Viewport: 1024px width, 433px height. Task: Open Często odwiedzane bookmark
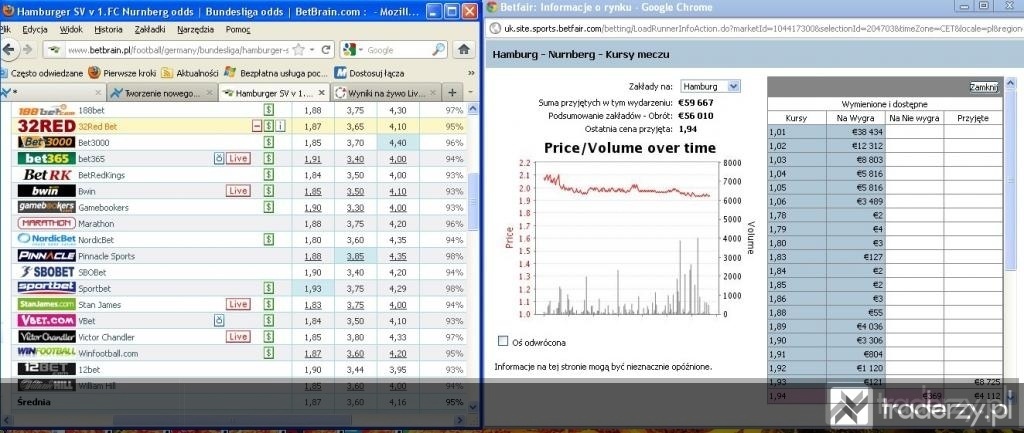[42, 73]
